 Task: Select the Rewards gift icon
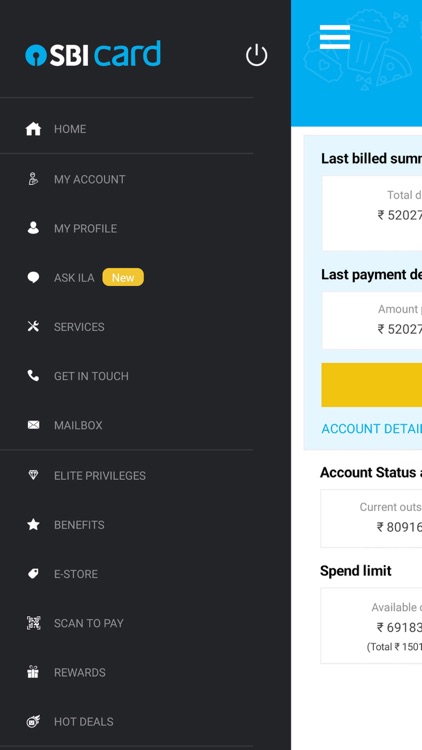(x=33, y=672)
